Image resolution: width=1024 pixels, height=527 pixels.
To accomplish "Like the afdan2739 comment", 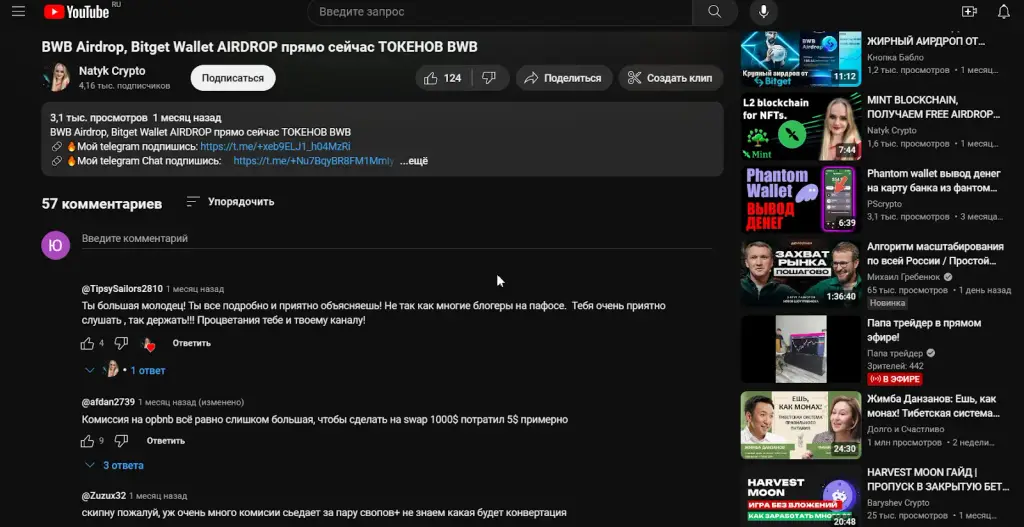I will (x=88, y=441).
